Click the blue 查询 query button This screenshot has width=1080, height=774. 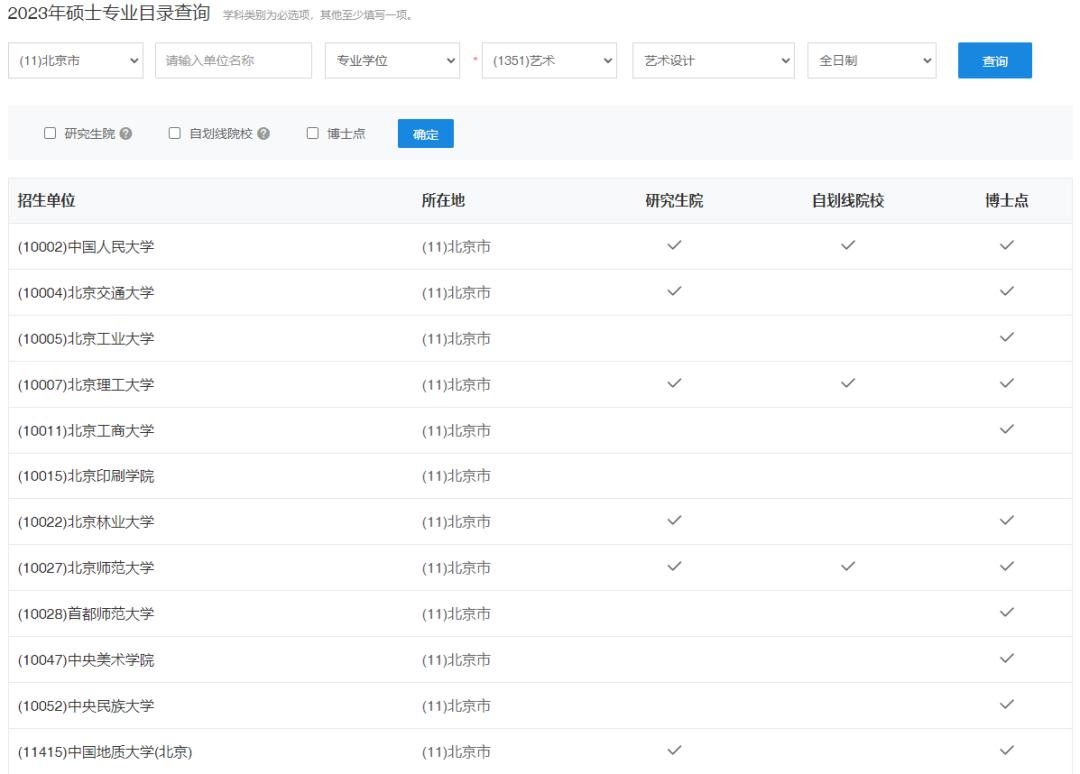click(x=995, y=62)
